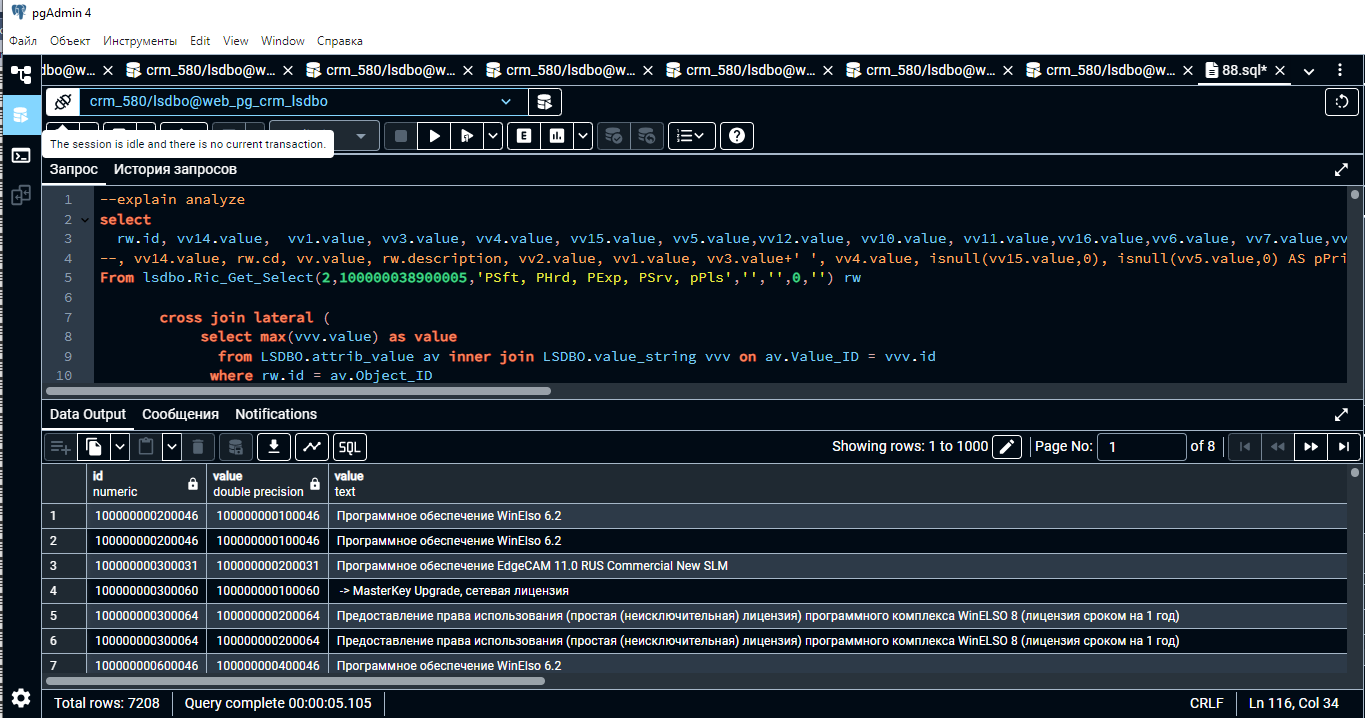Execute the query with the play button
This screenshot has width=1365, height=718.
[434, 136]
